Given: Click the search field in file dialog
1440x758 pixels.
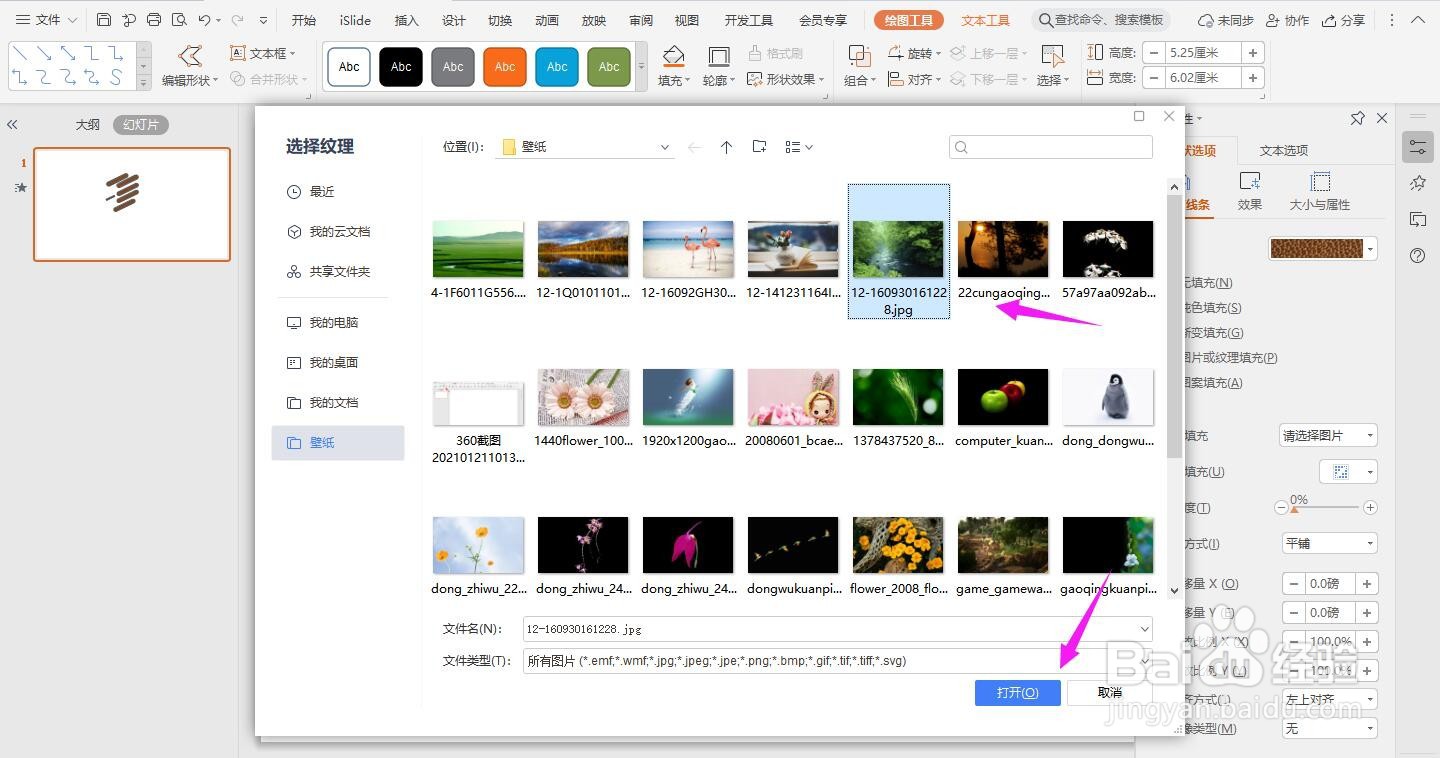Looking at the screenshot, I should tap(1051, 147).
